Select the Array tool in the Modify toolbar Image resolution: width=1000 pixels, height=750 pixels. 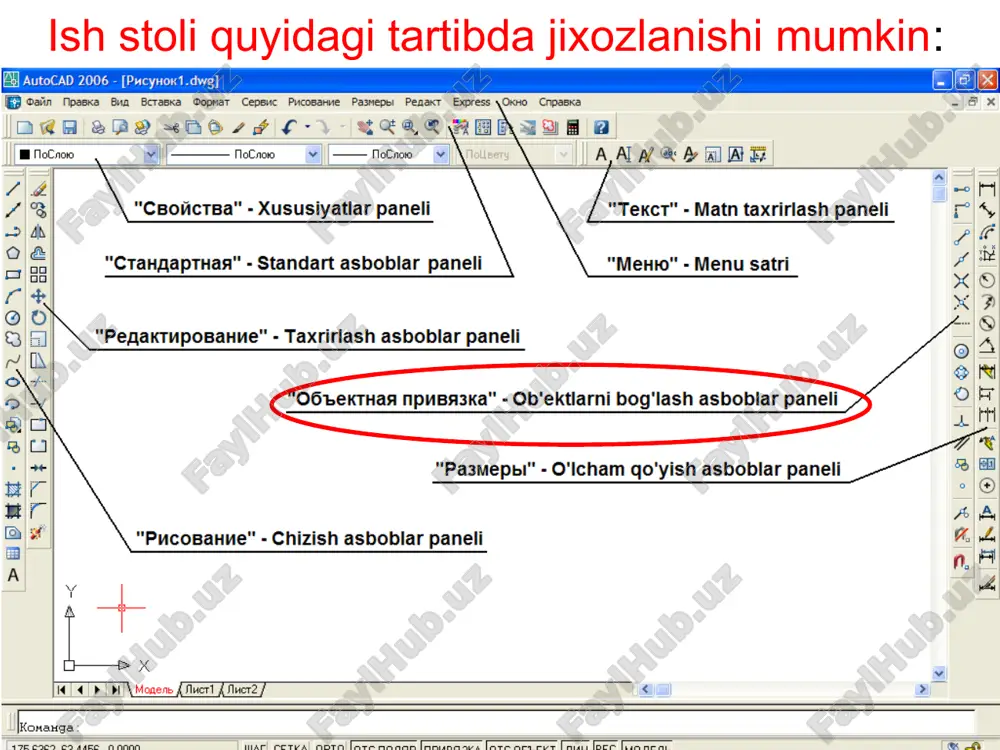click(38, 275)
